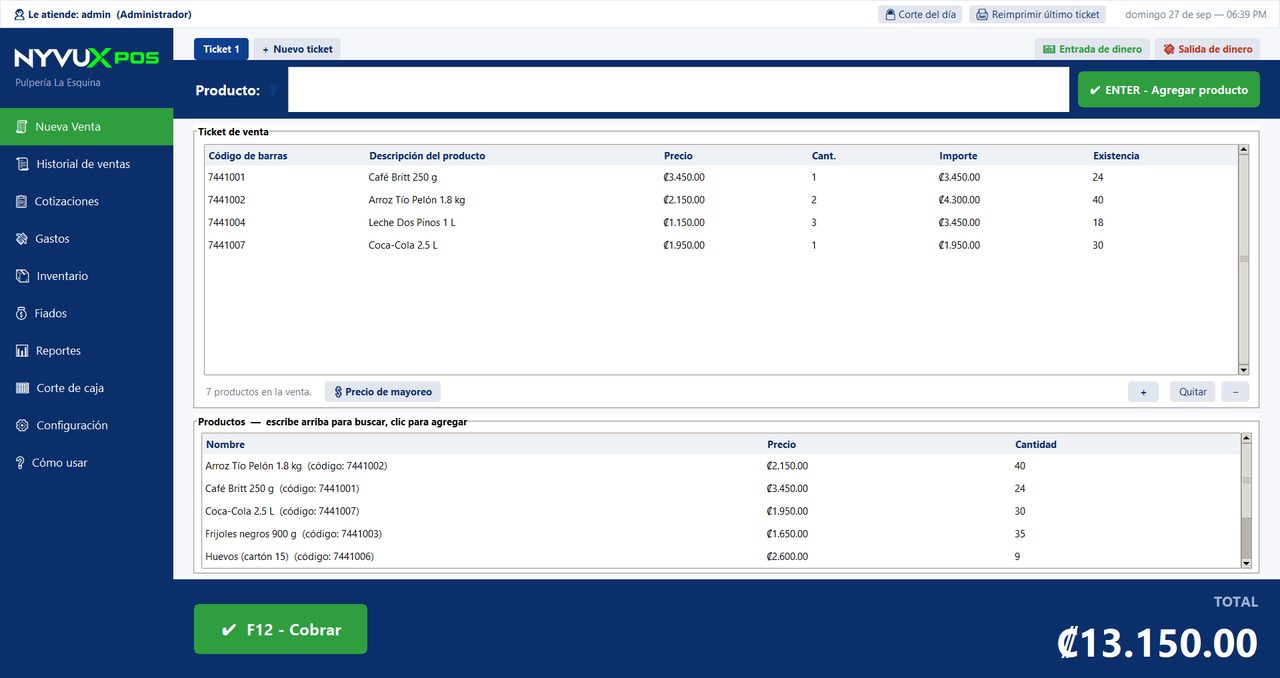
Task: Focus the Producto search field
Action: pyautogui.click(x=679, y=90)
